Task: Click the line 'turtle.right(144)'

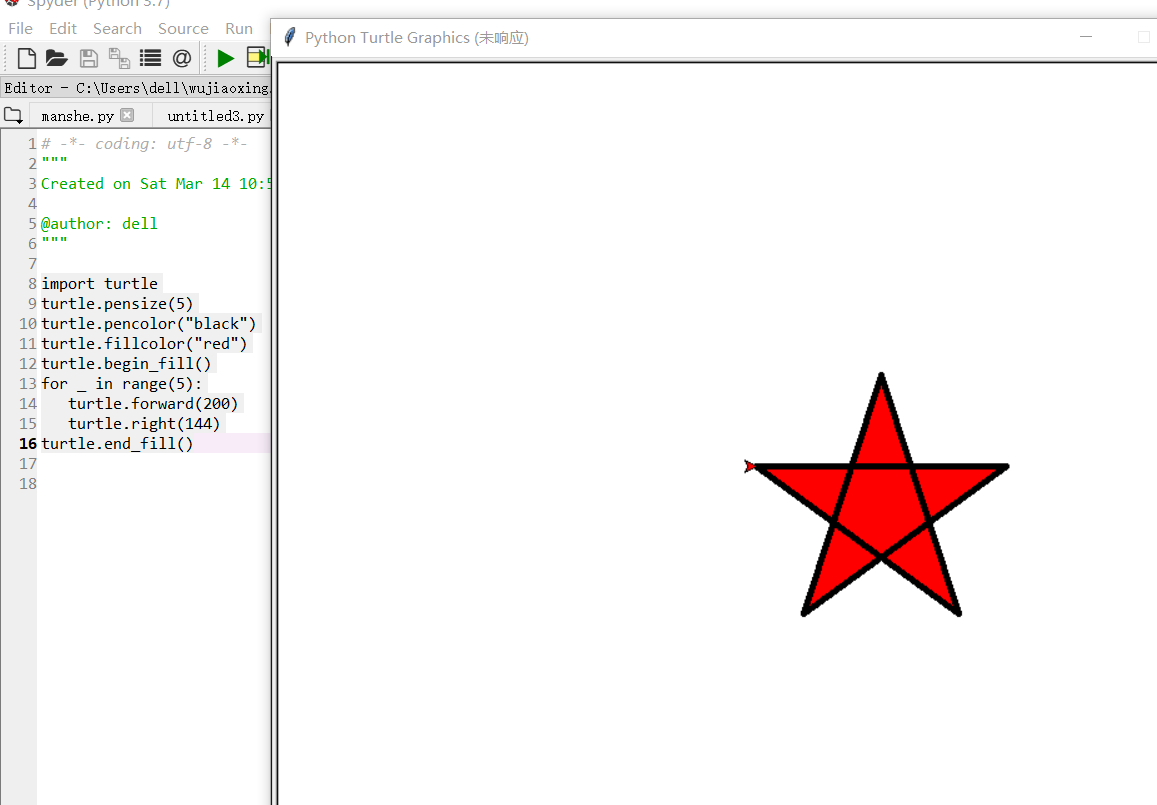Action: point(145,424)
